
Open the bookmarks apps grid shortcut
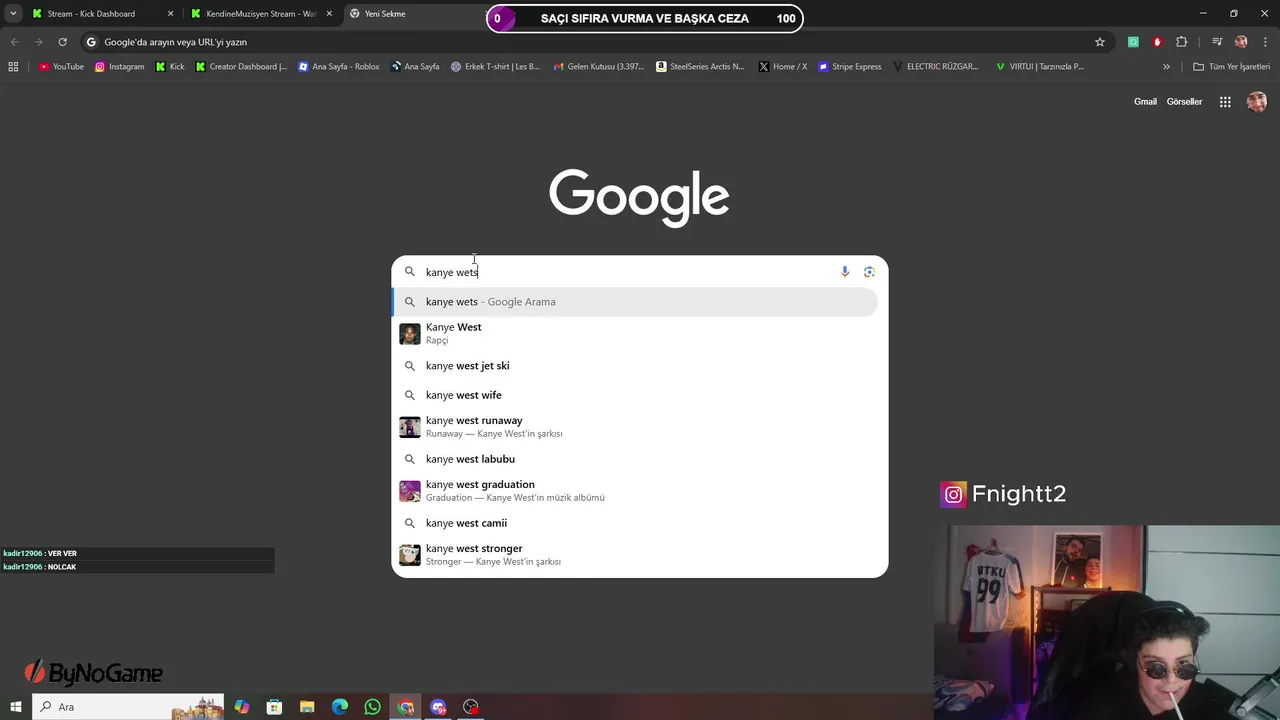[x=13, y=67]
